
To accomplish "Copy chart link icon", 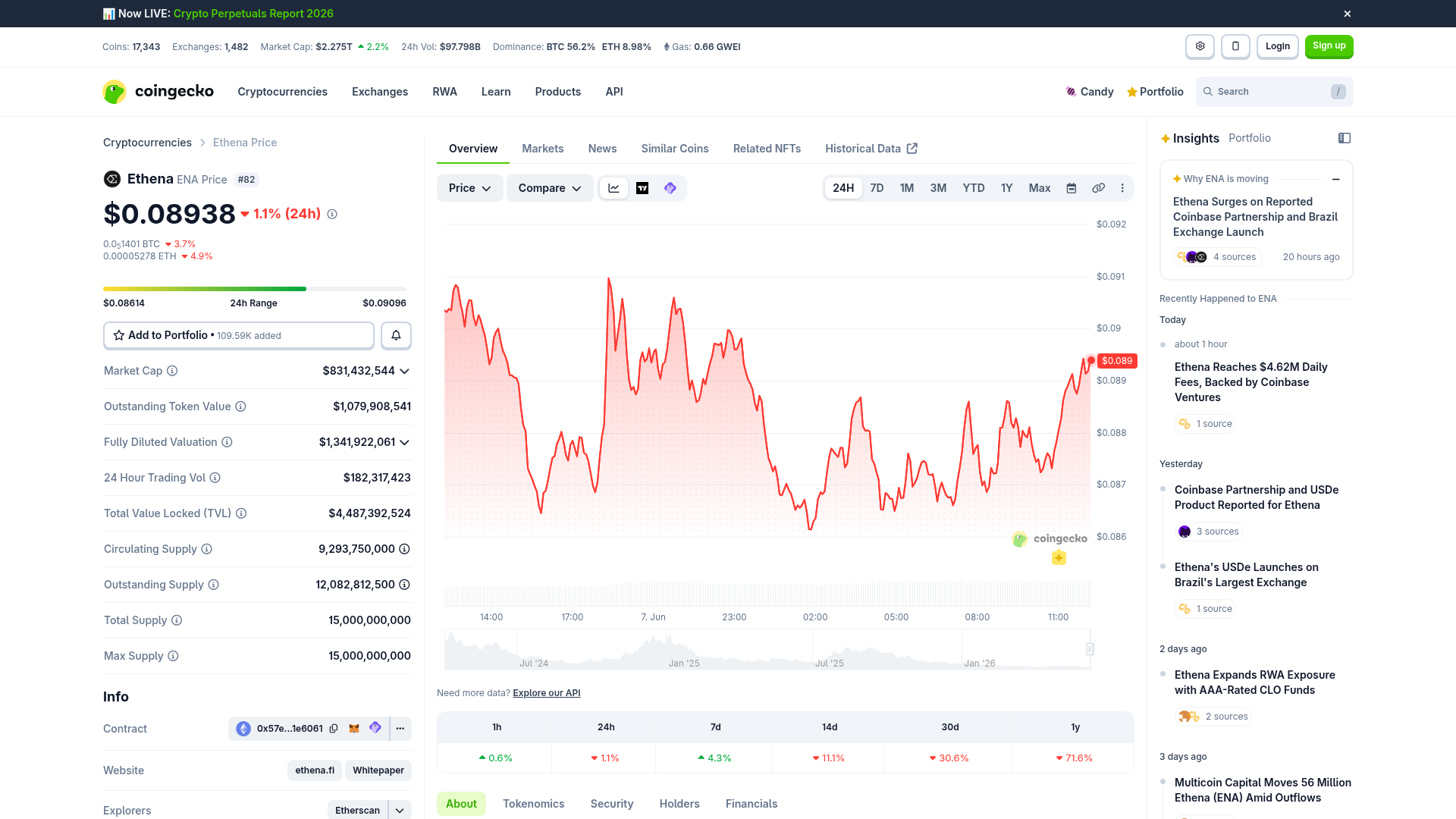I will pyautogui.click(x=1098, y=188).
